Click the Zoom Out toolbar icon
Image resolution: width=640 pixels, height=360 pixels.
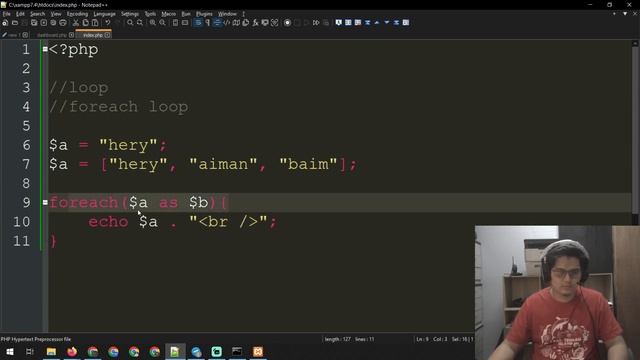pos(162,23)
